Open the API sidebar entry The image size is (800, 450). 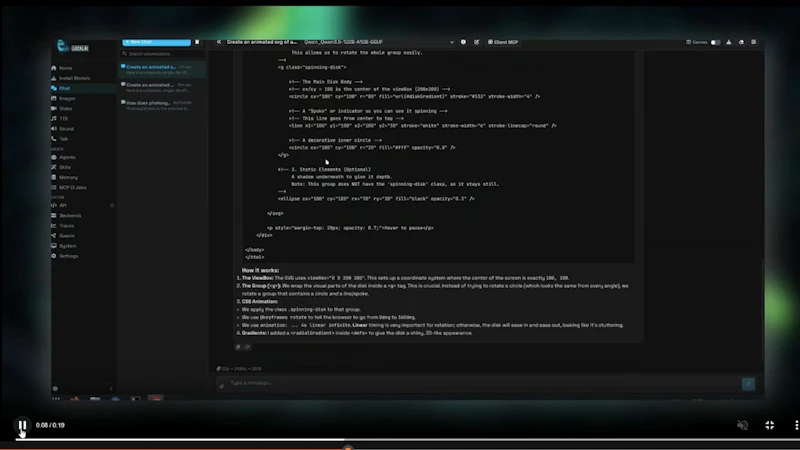[63, 206]
